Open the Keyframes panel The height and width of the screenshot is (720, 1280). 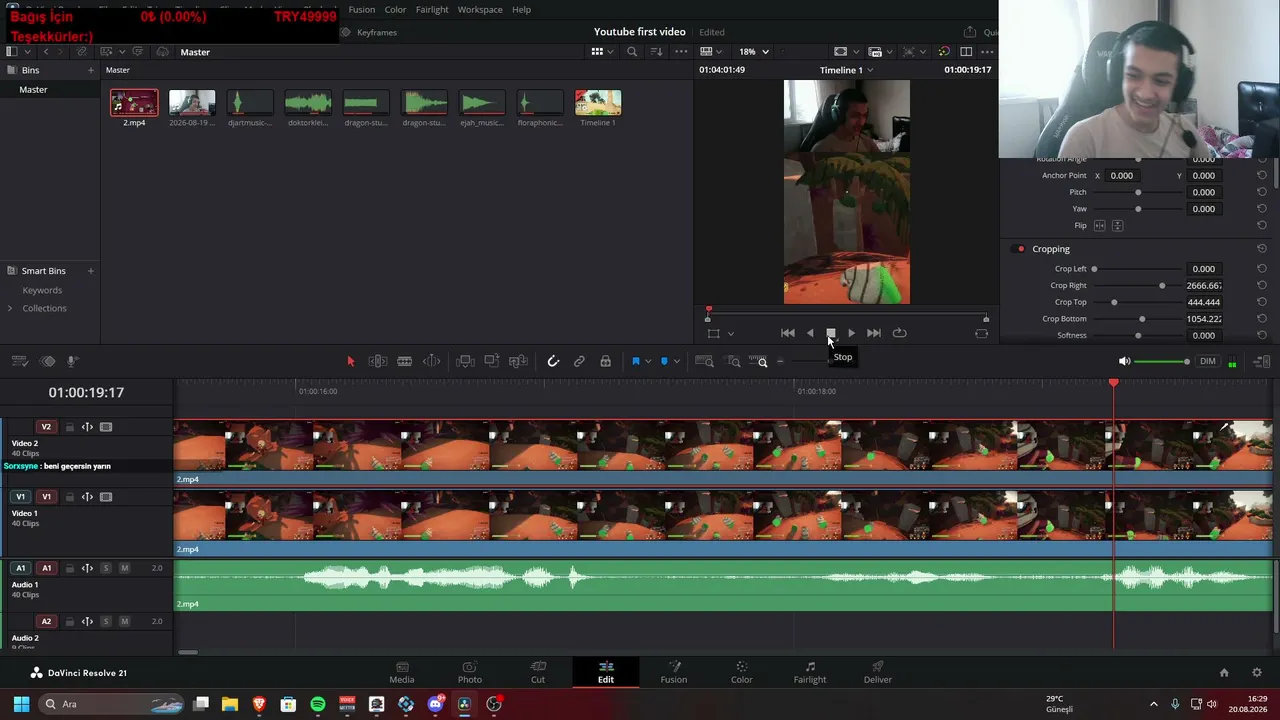[x=369, y=32]
